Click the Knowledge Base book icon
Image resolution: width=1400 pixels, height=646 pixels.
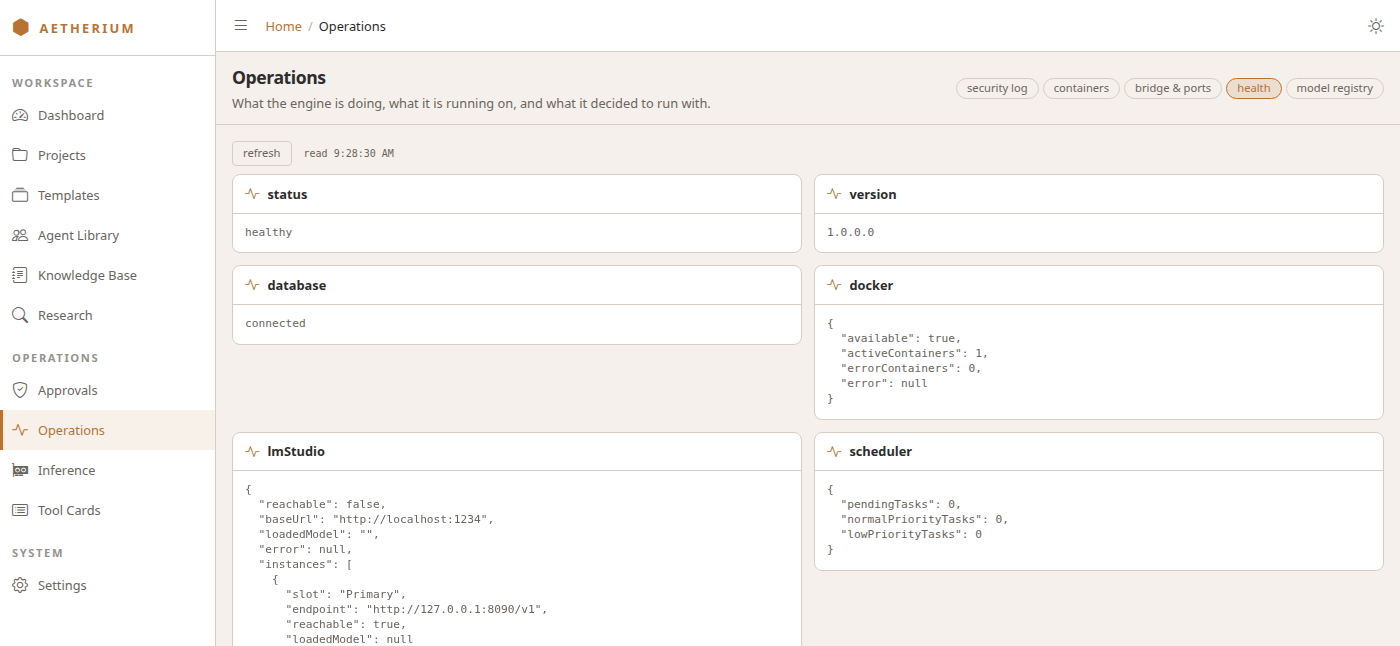[20, 275]
